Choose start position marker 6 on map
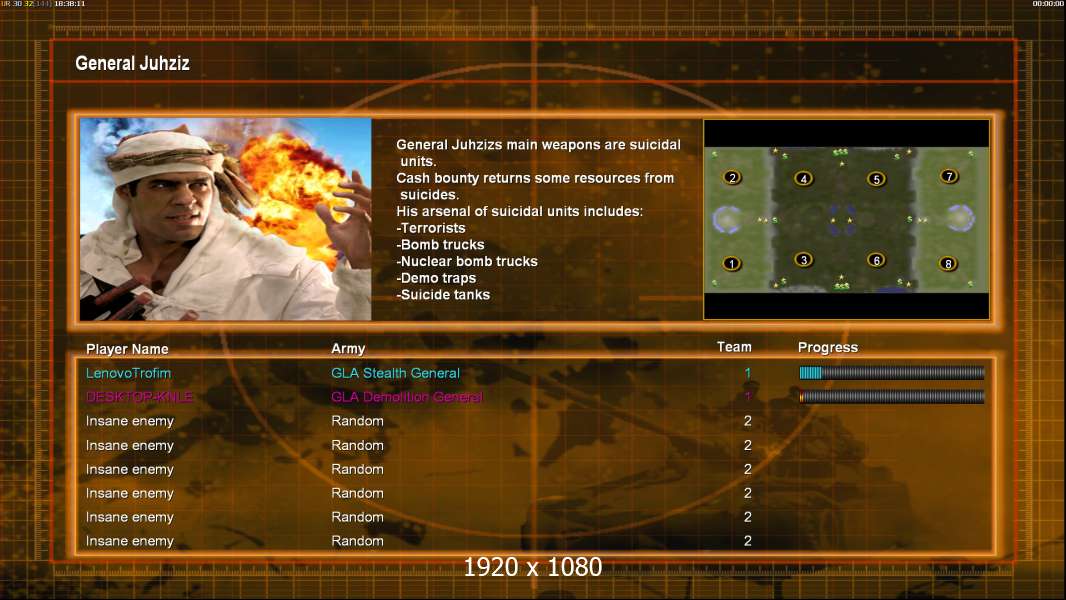 (876, 260)
